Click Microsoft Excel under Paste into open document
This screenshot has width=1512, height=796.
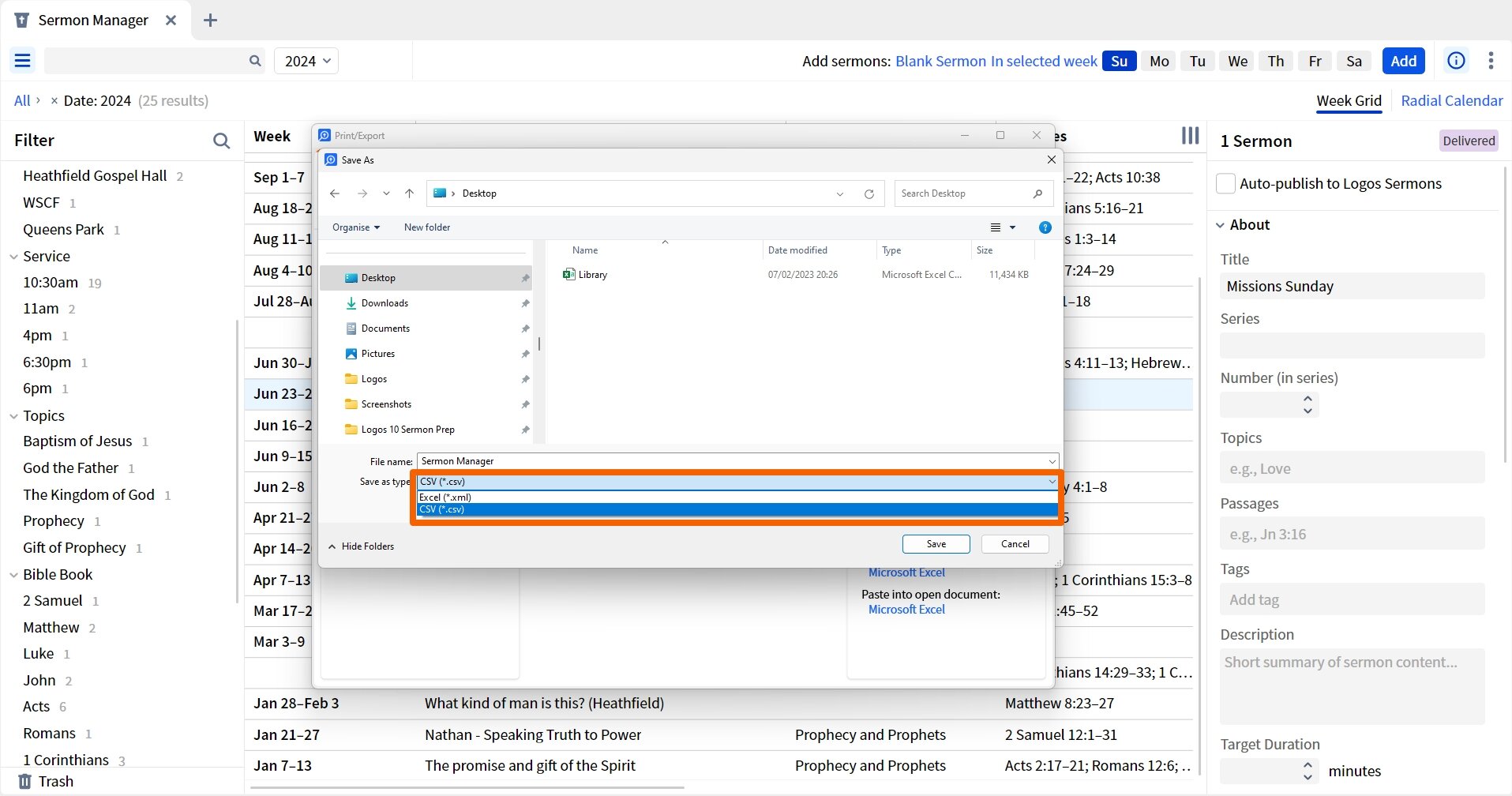click(x=906, y=610)
